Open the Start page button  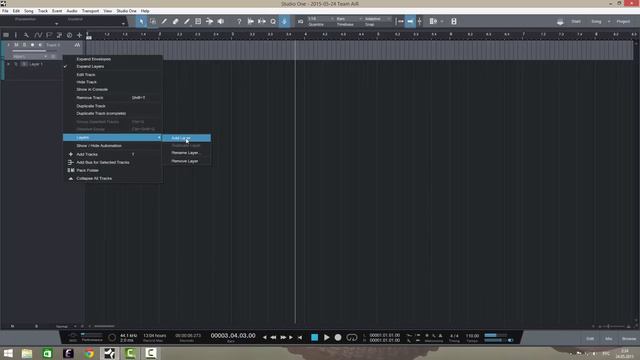point(576,21)
